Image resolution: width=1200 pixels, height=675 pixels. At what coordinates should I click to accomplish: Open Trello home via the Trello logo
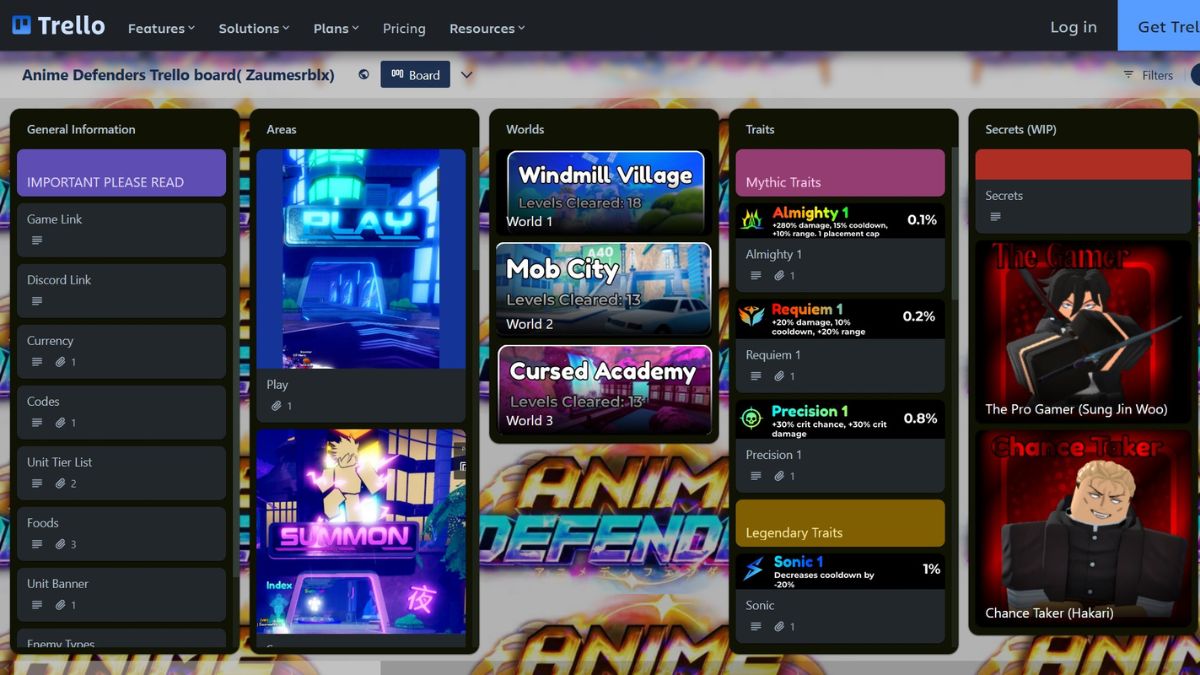click(57, 26)
